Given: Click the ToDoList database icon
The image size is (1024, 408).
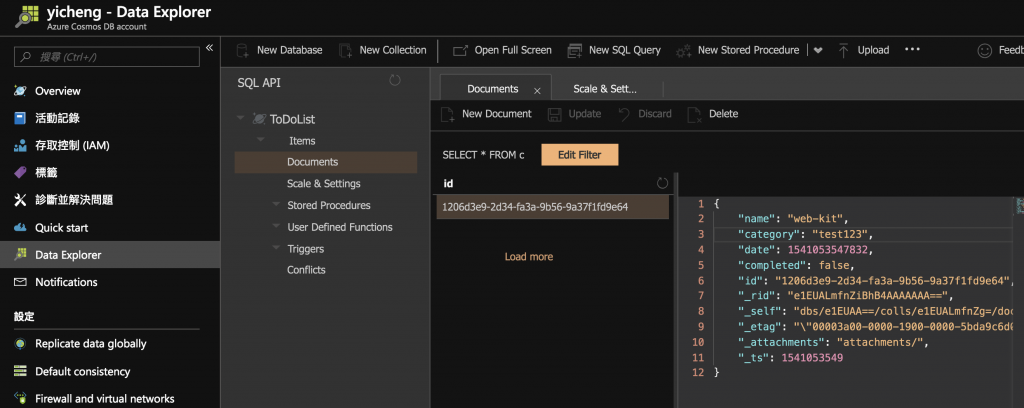Looking at the screenshot, I should (x=260, y=119).
